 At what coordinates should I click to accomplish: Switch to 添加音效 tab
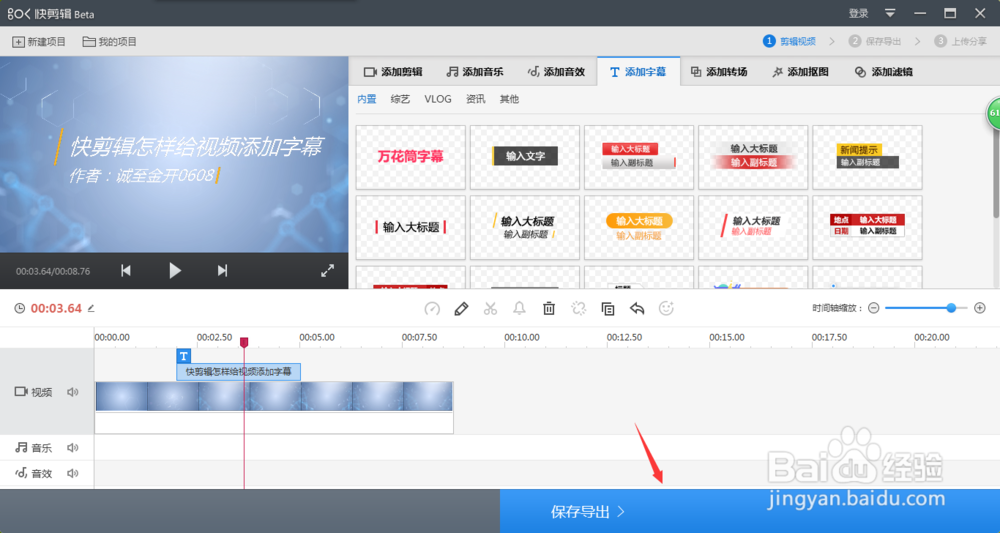point(556,72)
